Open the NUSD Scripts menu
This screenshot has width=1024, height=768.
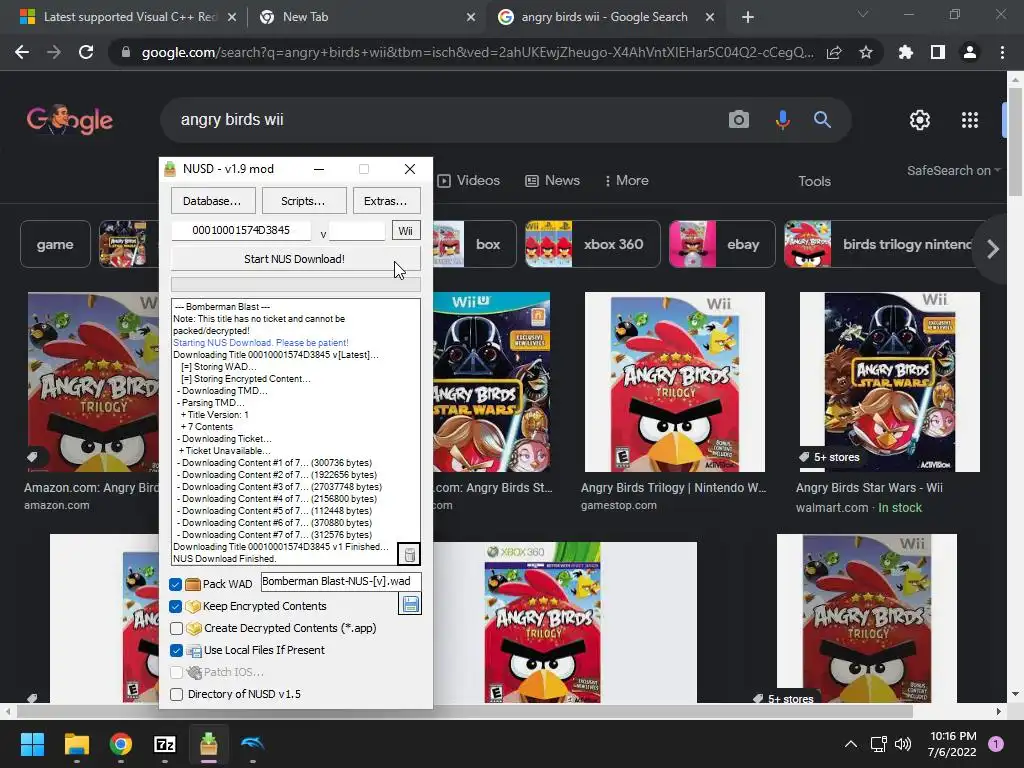pos(303,200)
